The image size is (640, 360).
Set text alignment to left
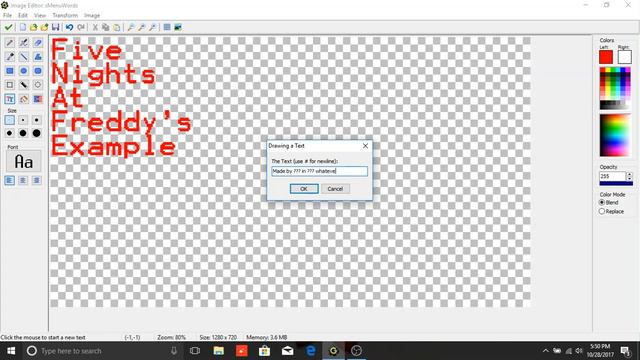pyautogui.click(x=10, y=180)
